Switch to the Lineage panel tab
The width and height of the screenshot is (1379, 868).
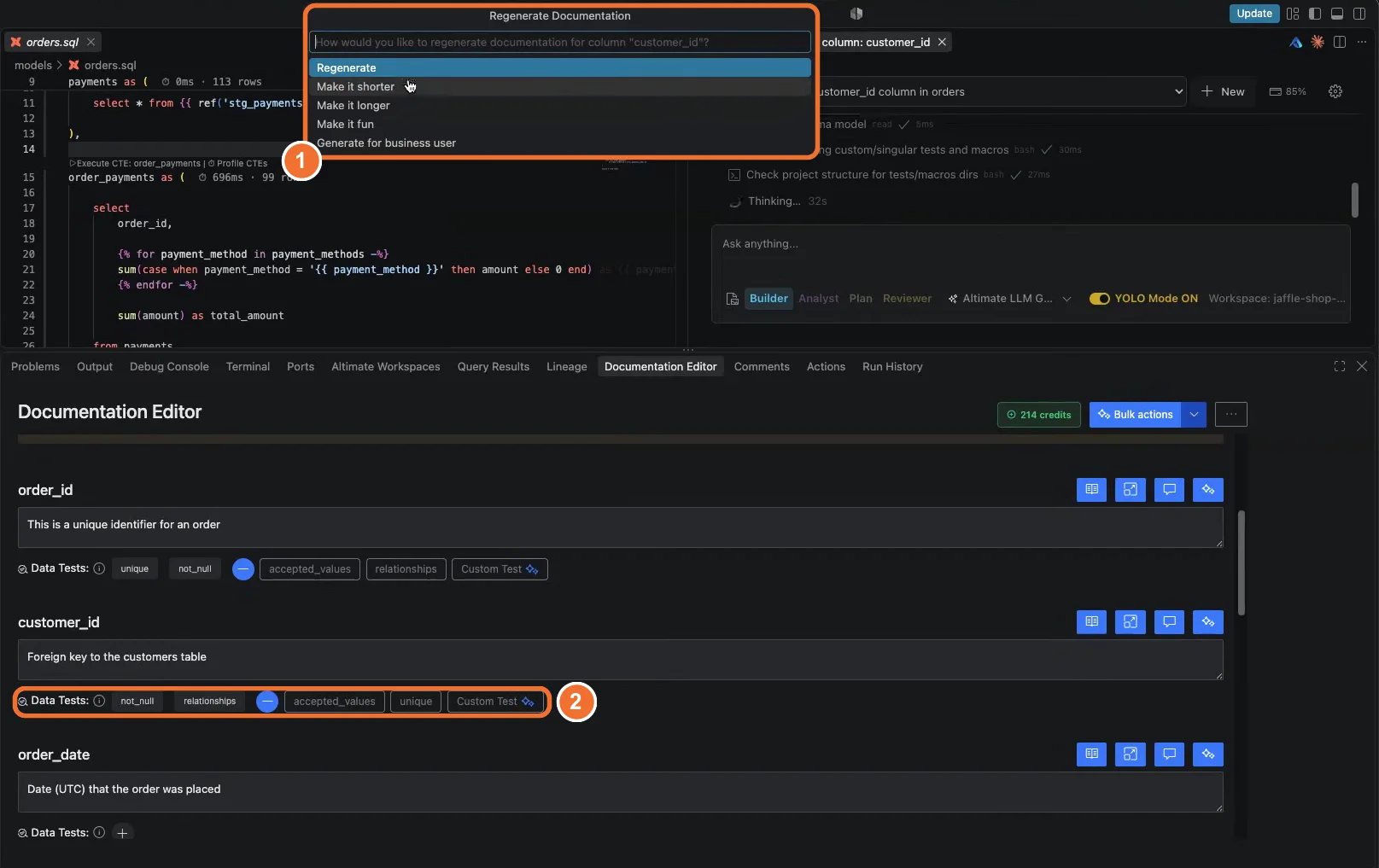567,366
